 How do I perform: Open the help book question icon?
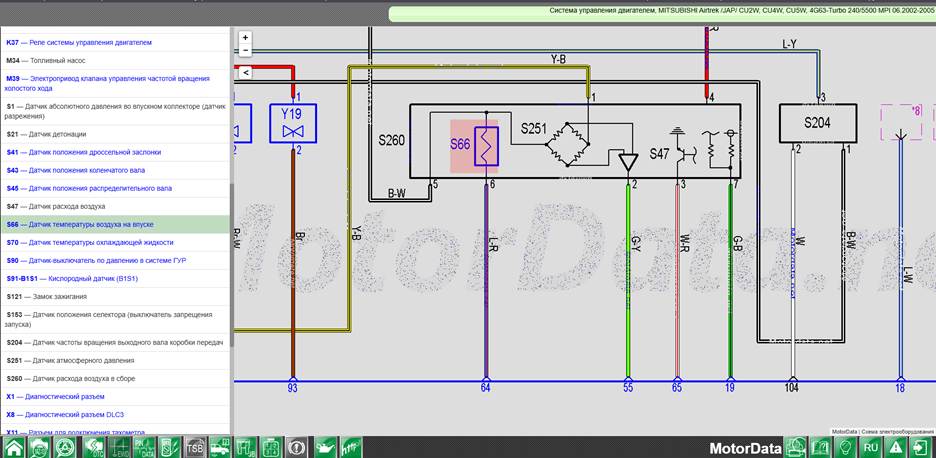click(821, 447)
